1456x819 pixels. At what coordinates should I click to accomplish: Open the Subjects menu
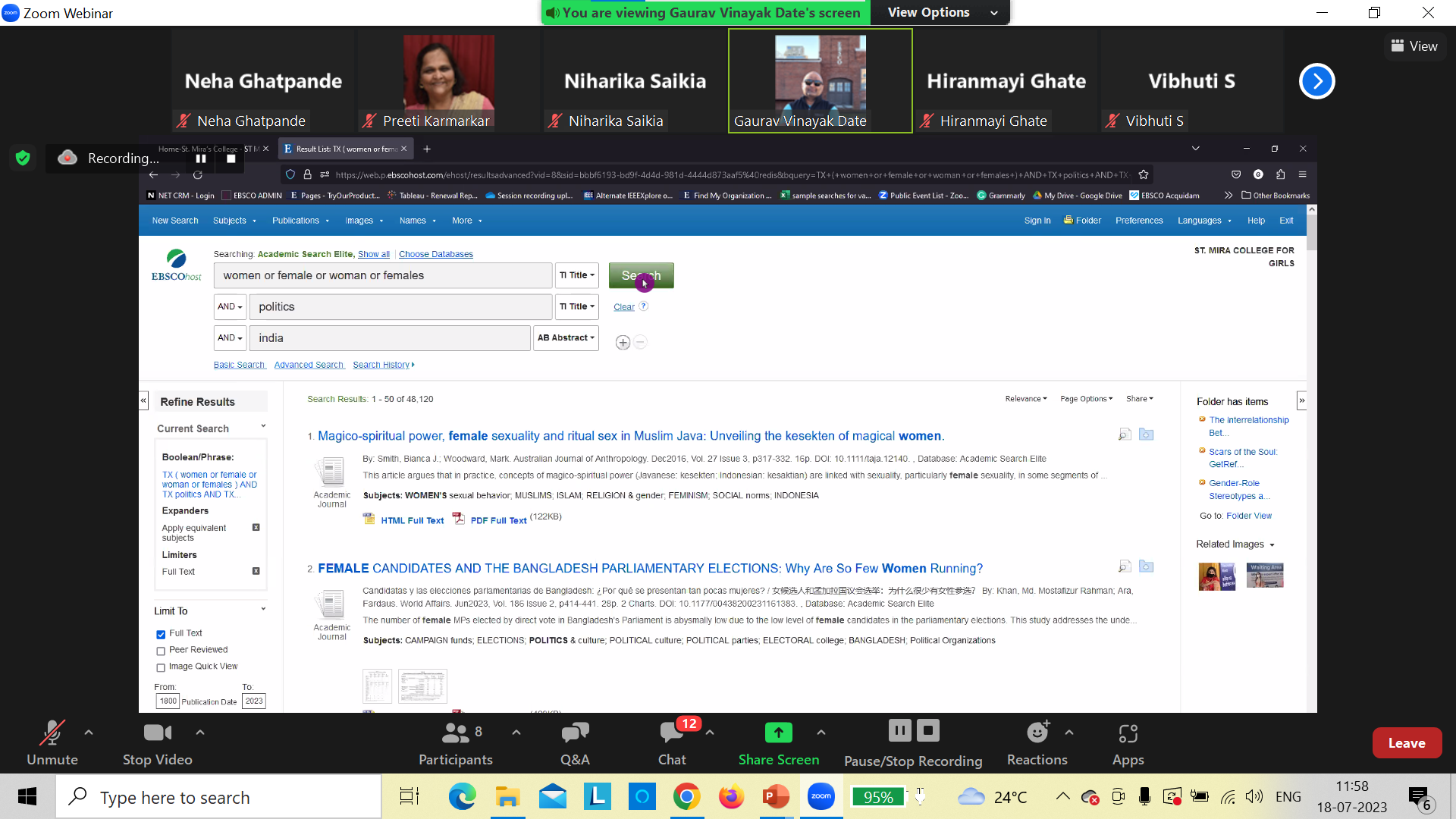point(234,221)
